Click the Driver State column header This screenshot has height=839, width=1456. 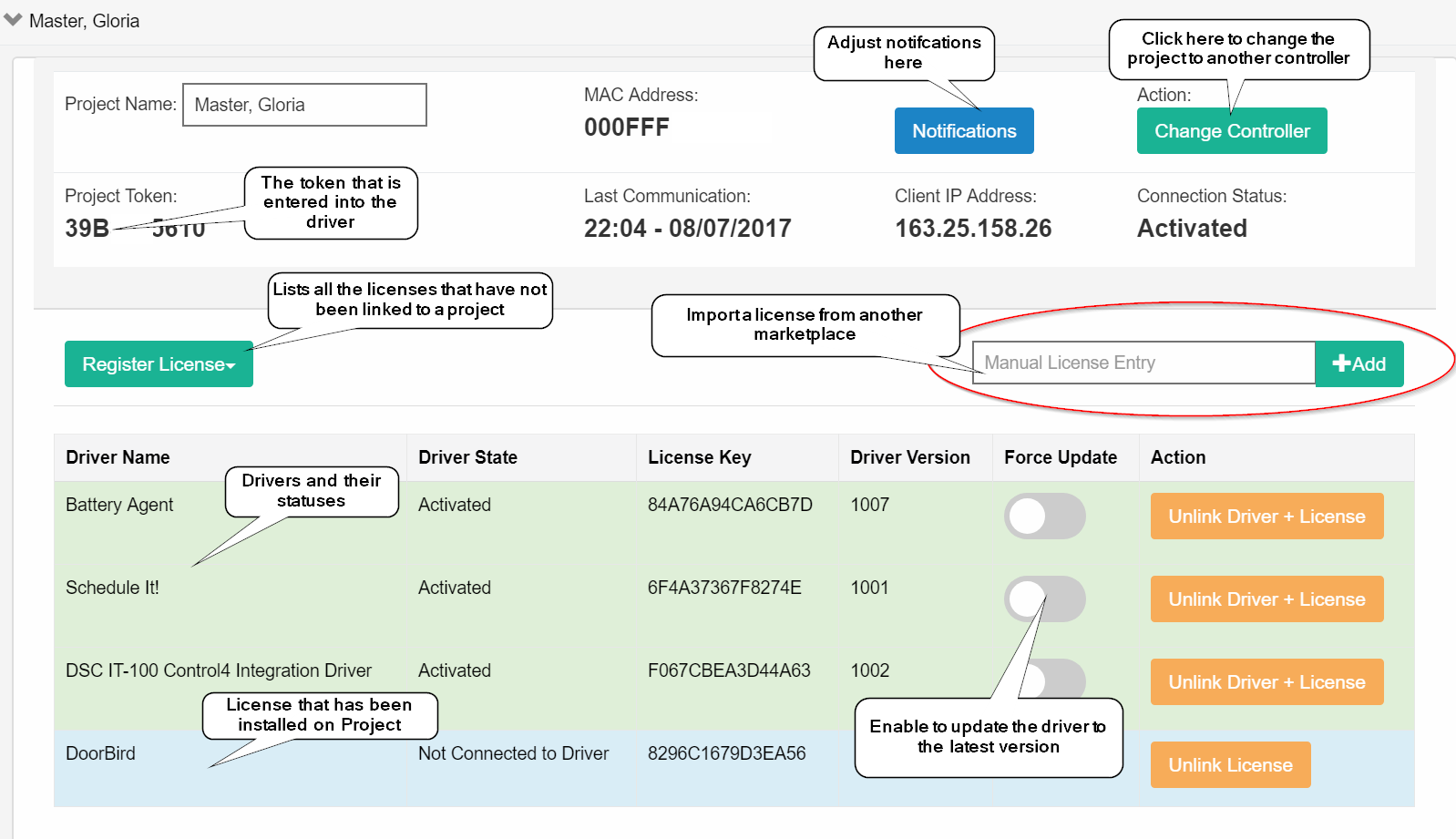[x=467, y=457]
